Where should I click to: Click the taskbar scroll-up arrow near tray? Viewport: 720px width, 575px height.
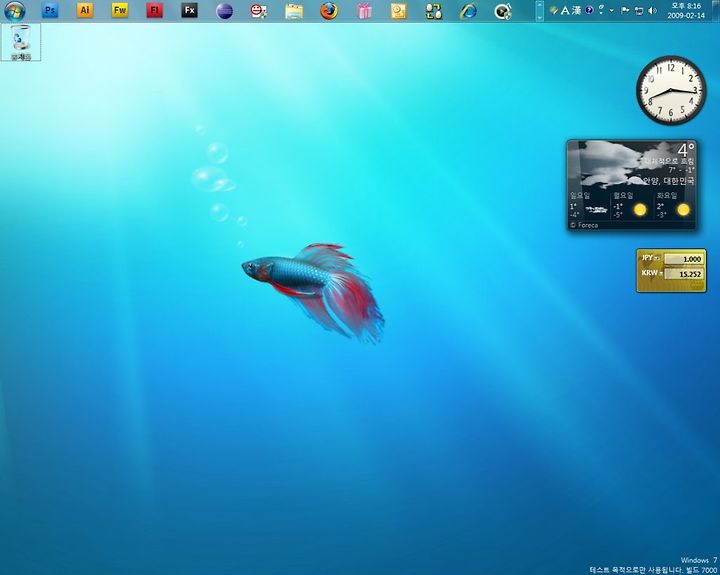click(540, 6)
